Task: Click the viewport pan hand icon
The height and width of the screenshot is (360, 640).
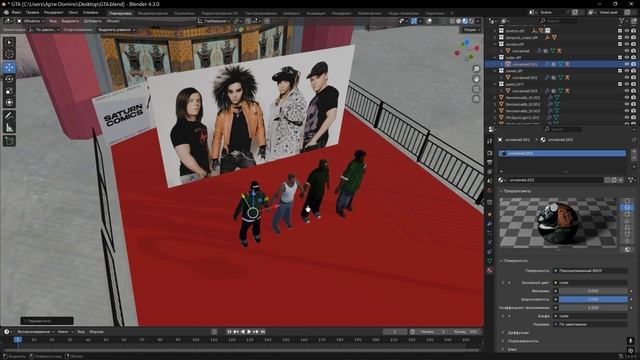Action: [x=476, y=79]
